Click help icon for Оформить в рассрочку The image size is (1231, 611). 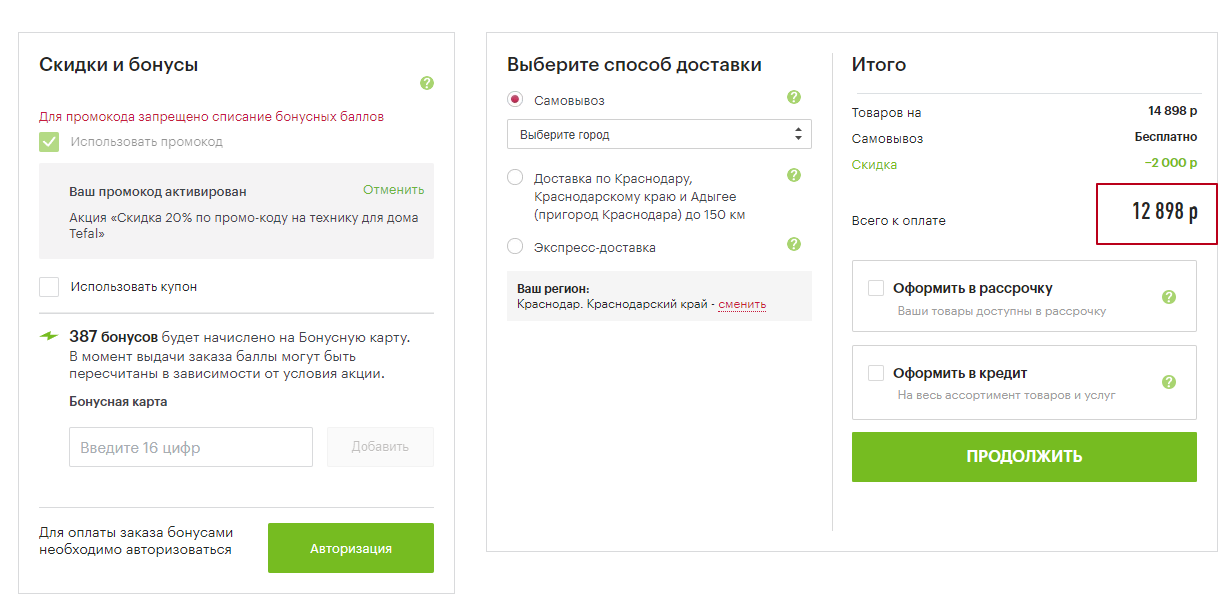pos(1169,297)
